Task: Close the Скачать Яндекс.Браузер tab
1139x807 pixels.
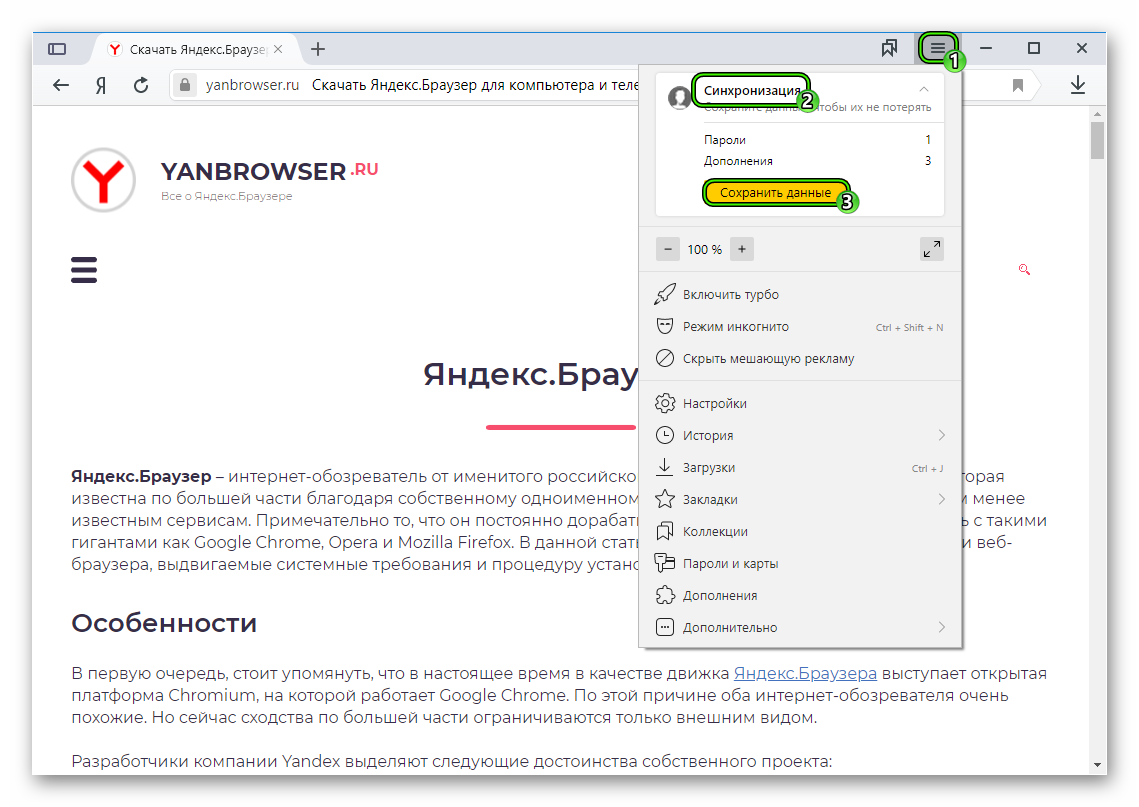Action: pyautogui.click(x=278, y=49)
